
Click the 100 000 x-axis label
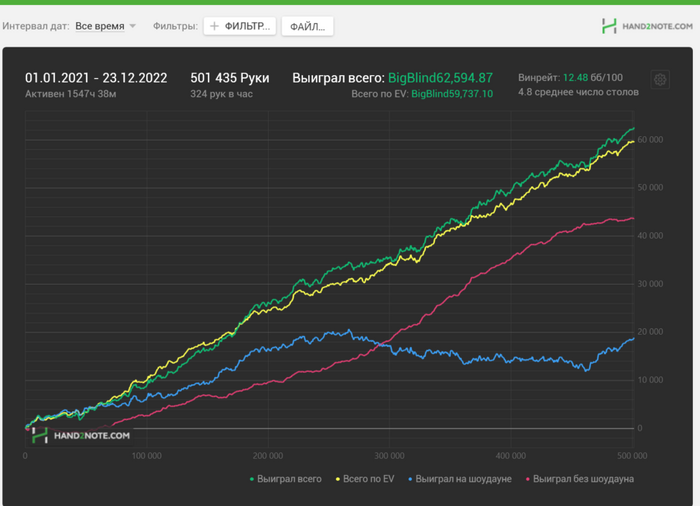pyautogui.click(x=146, y=456)
